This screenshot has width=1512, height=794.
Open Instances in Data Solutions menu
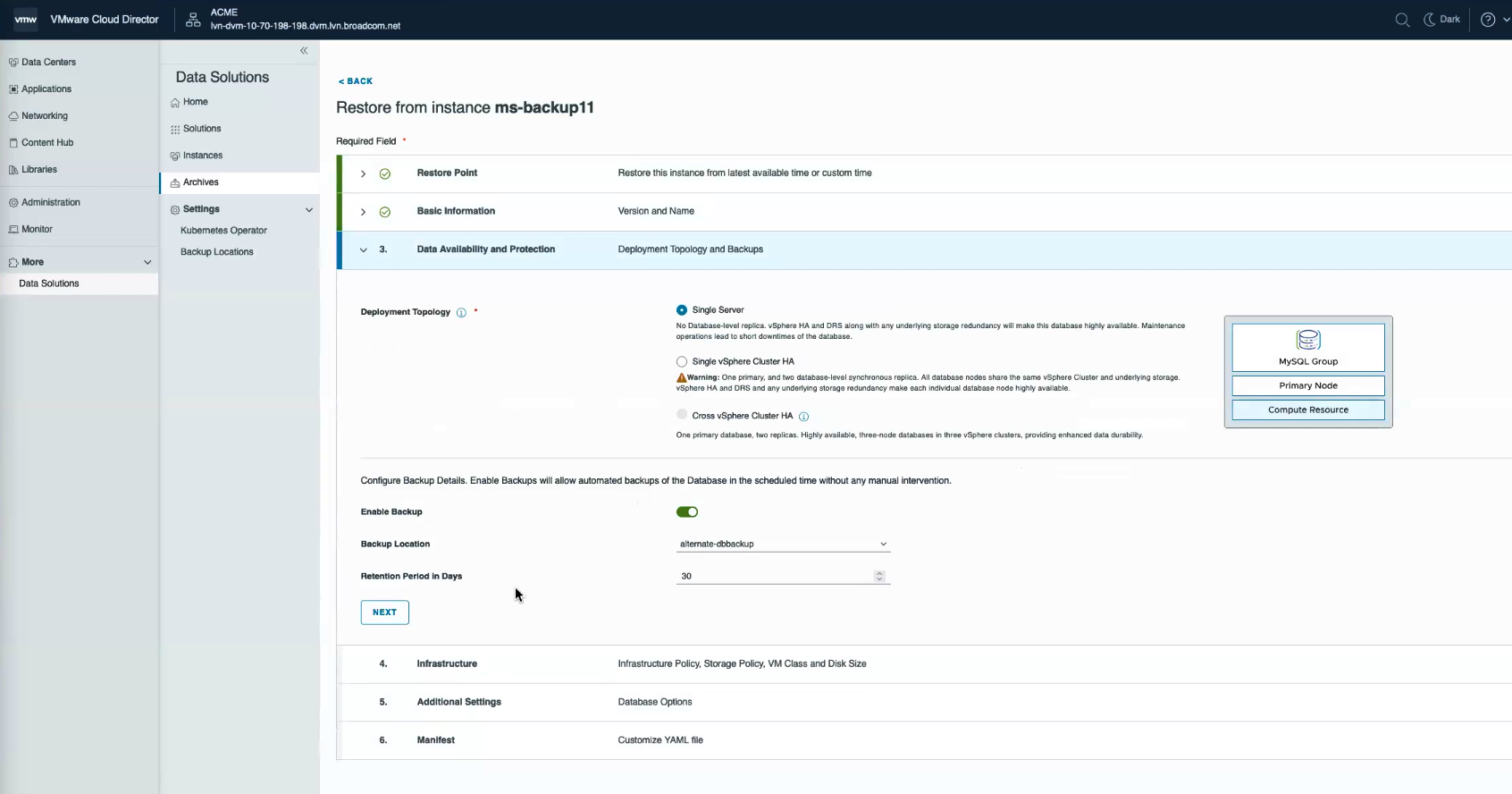(x=203, y=156)
